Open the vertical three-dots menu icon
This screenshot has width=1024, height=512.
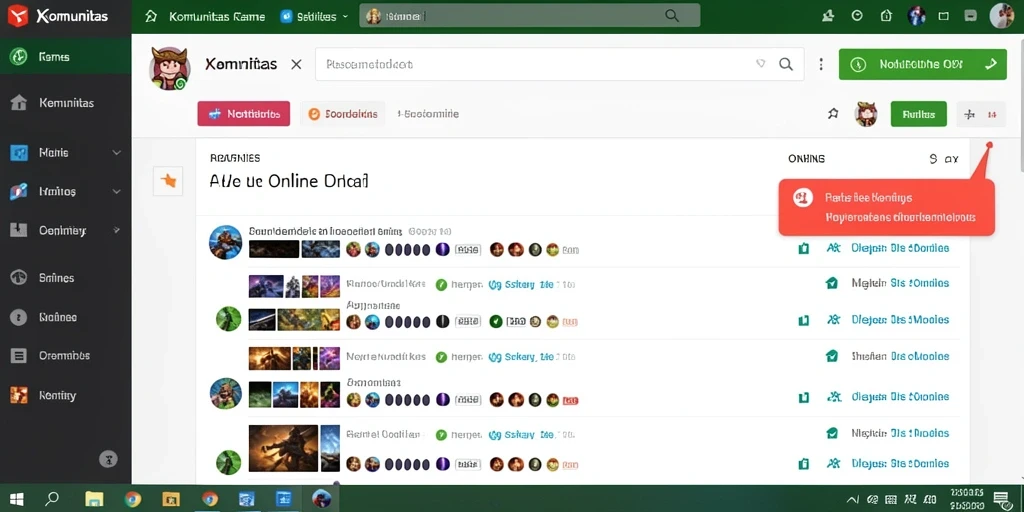821,64
